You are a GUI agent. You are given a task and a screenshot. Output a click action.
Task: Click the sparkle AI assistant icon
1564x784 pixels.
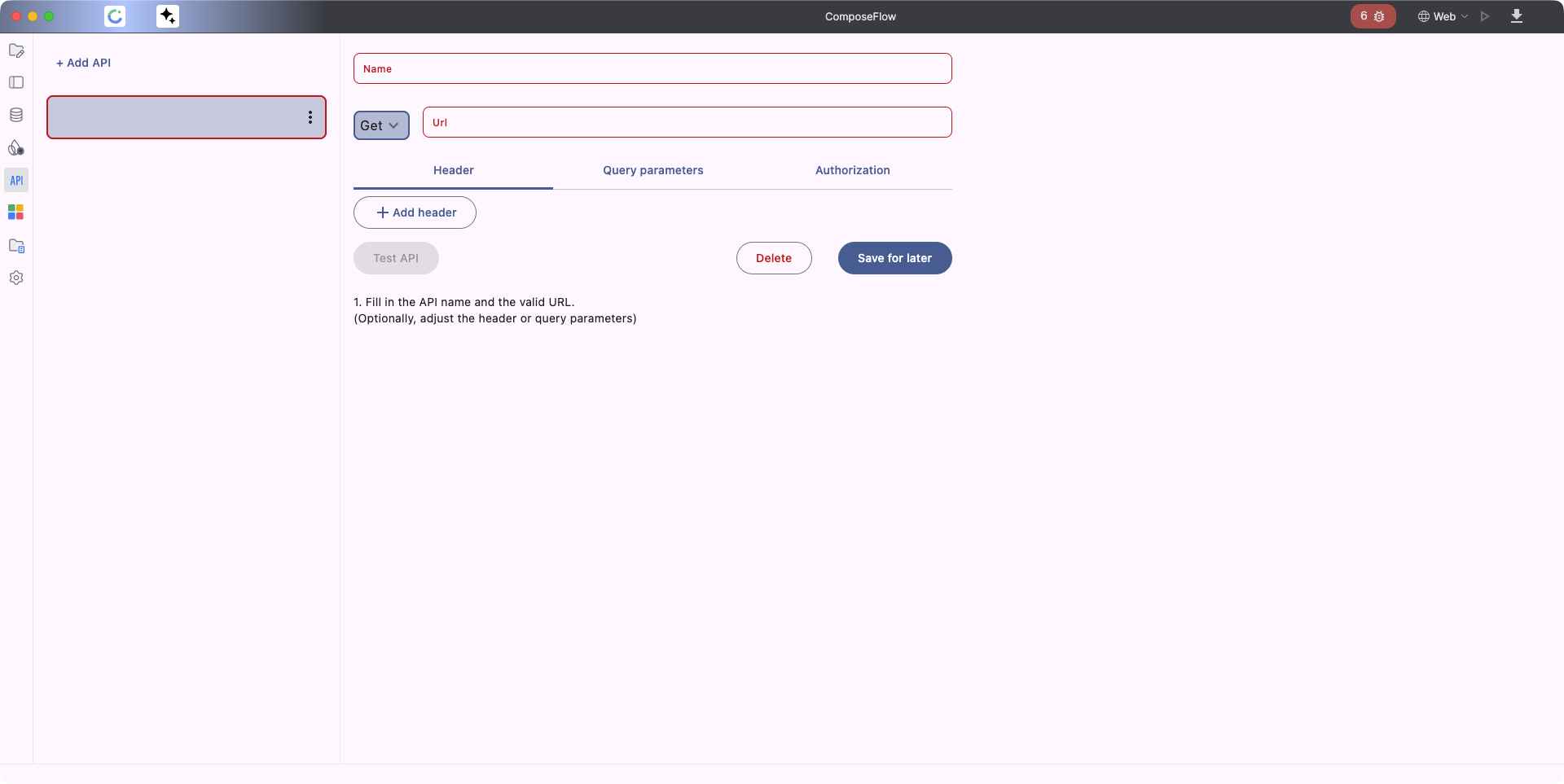(x=168, y=16)
